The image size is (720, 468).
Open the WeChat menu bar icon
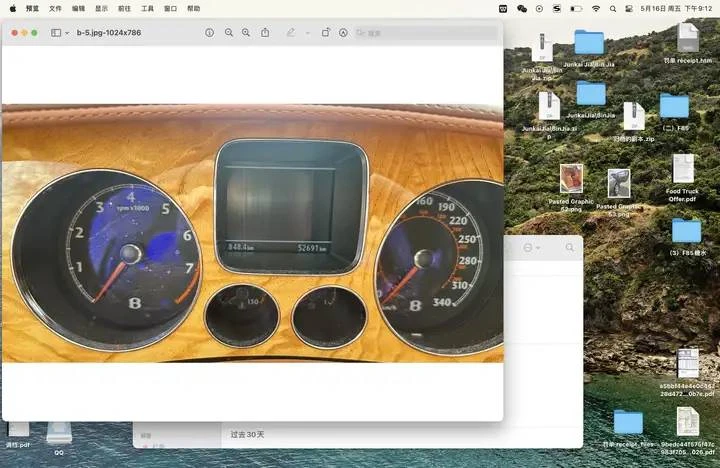tap(522, 8)
